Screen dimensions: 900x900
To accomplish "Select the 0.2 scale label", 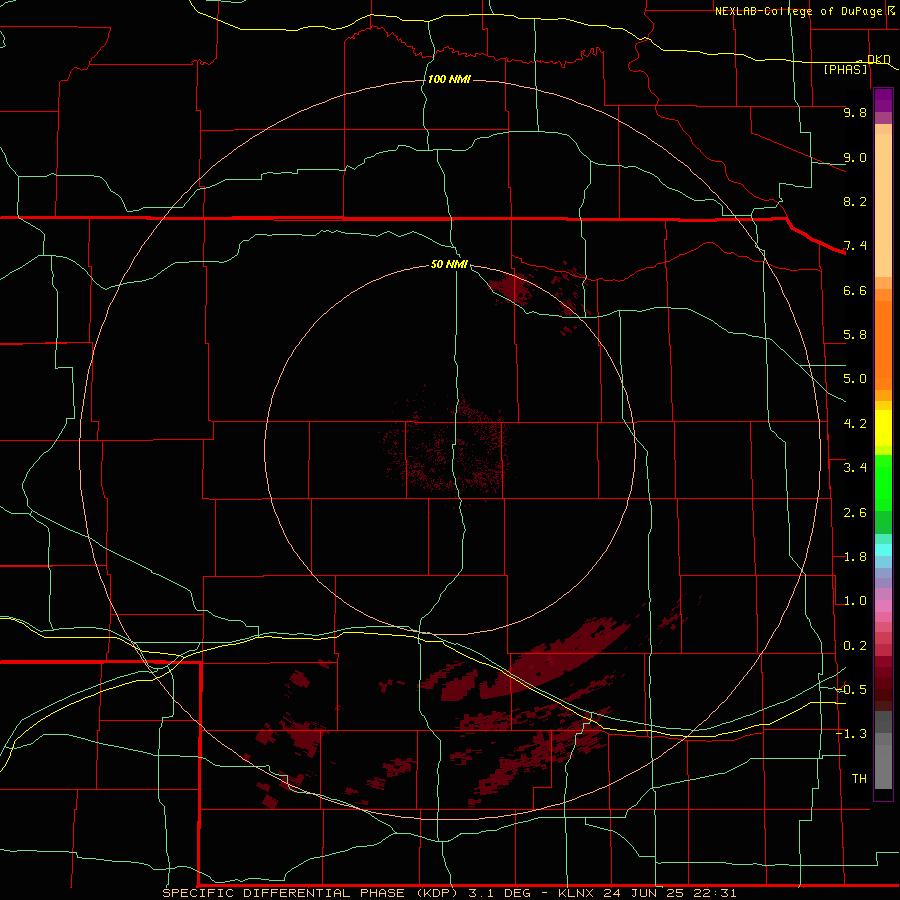I will click(855, 646).
